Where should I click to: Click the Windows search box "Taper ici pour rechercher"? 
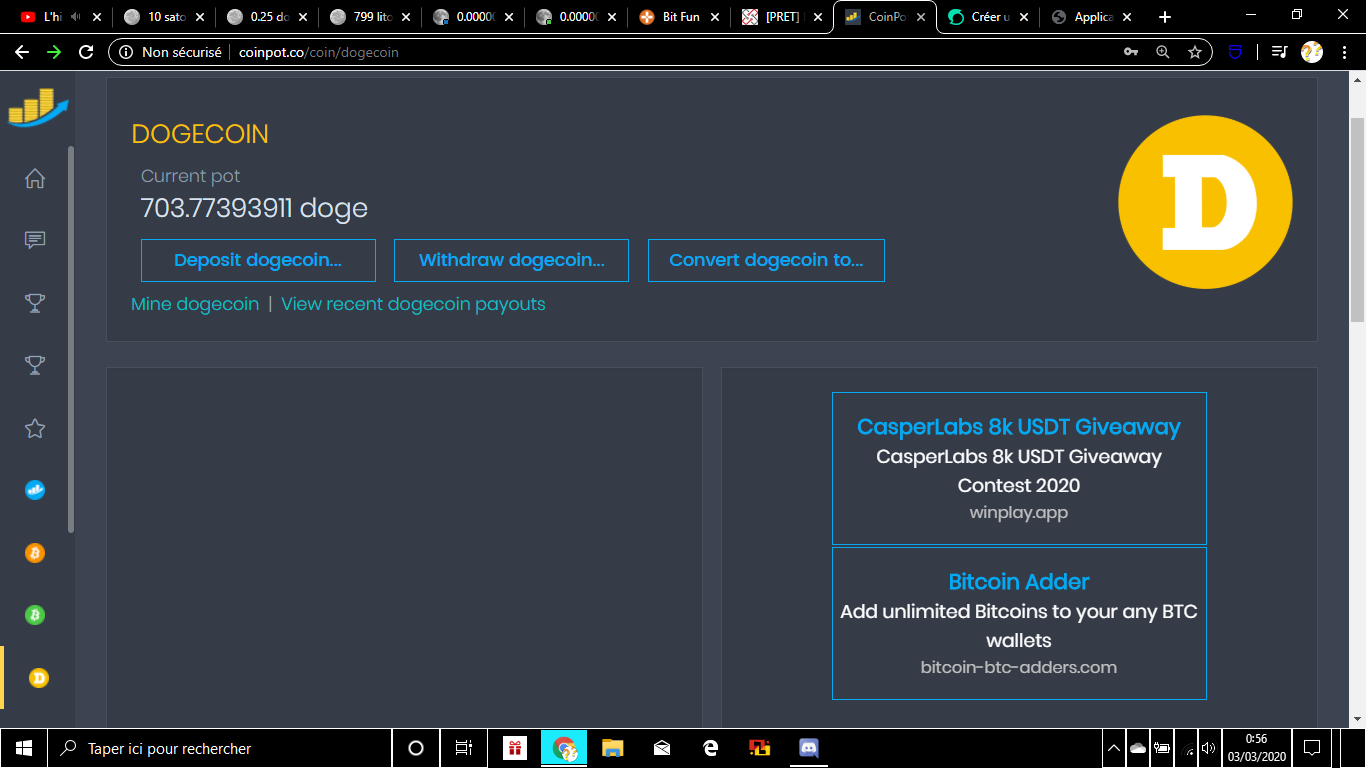tap(220, 748)
